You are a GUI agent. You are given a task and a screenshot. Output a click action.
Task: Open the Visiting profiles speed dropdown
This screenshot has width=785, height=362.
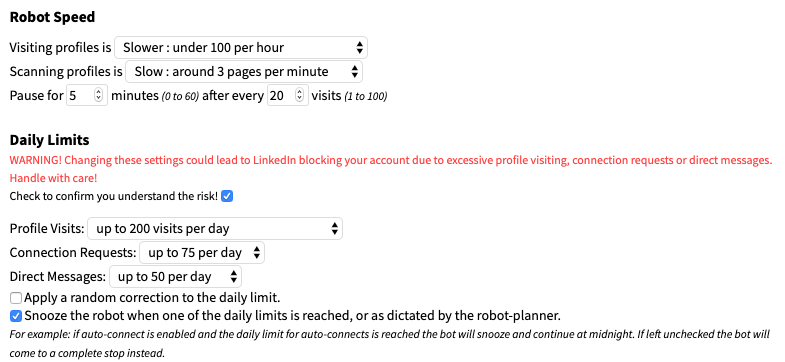pos(241,48)
